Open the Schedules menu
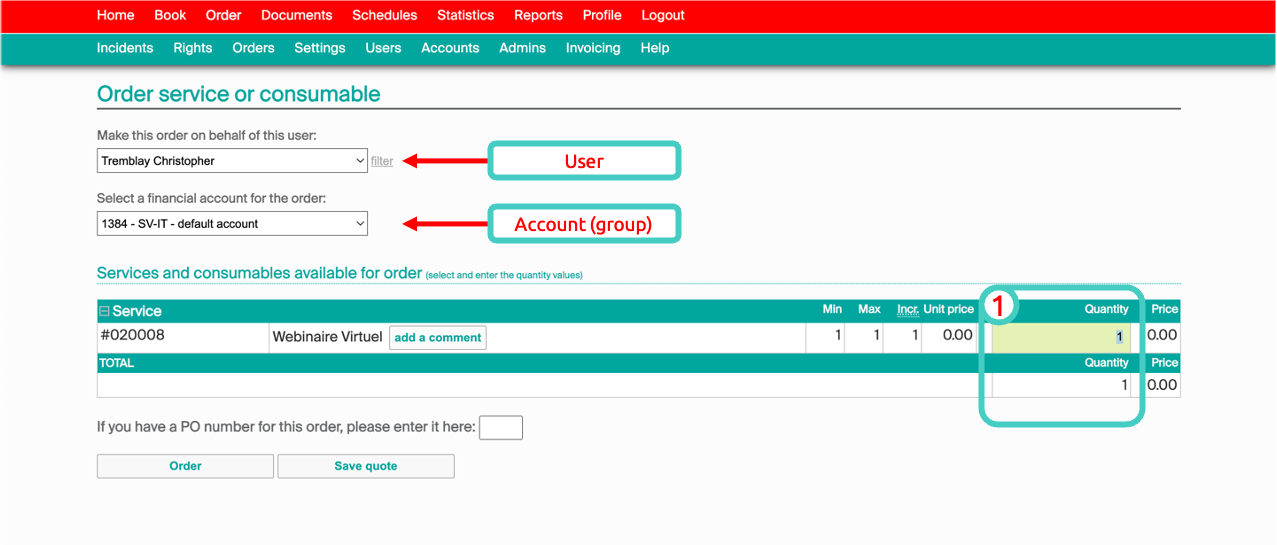 (385, 15)
